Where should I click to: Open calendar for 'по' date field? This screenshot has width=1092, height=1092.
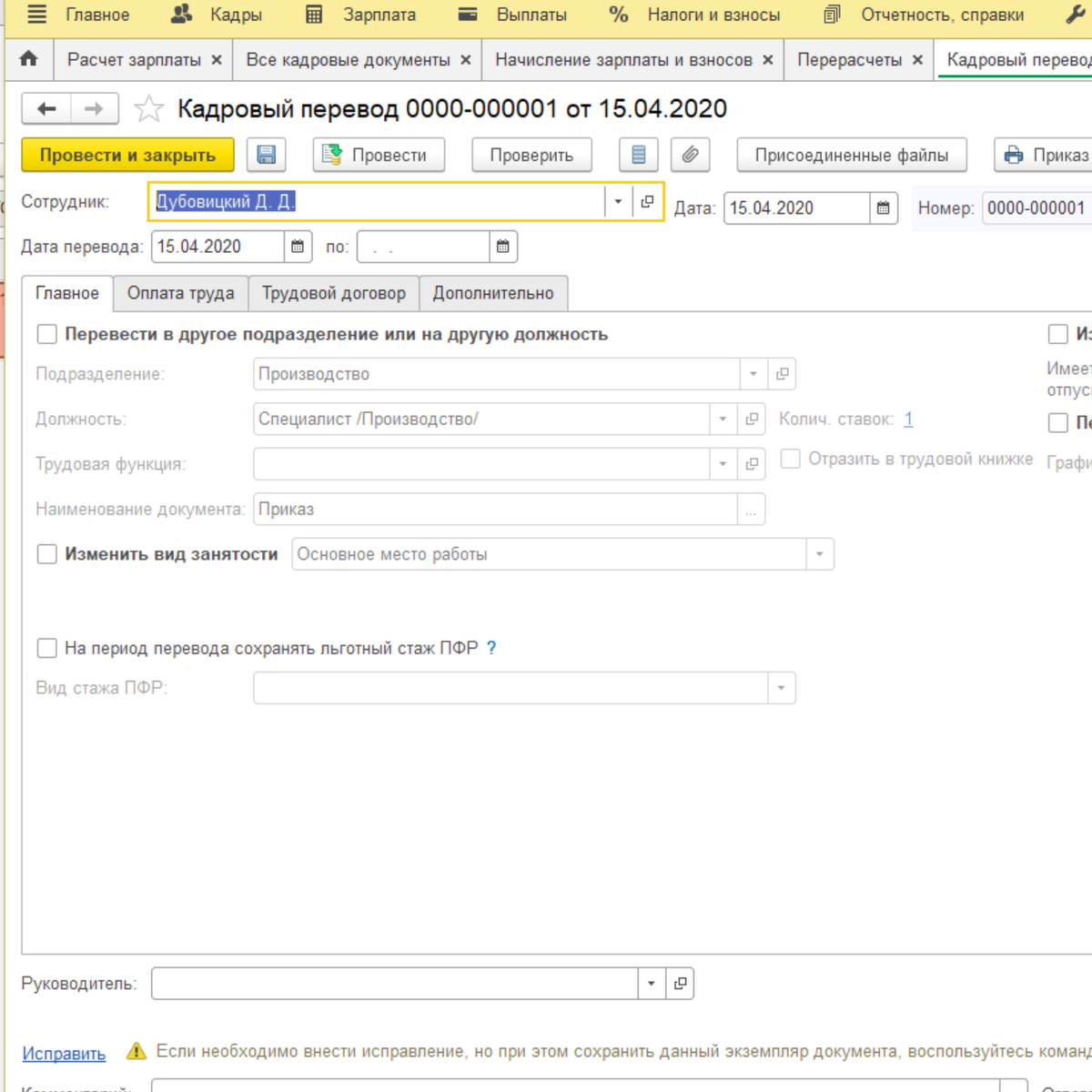503,247
